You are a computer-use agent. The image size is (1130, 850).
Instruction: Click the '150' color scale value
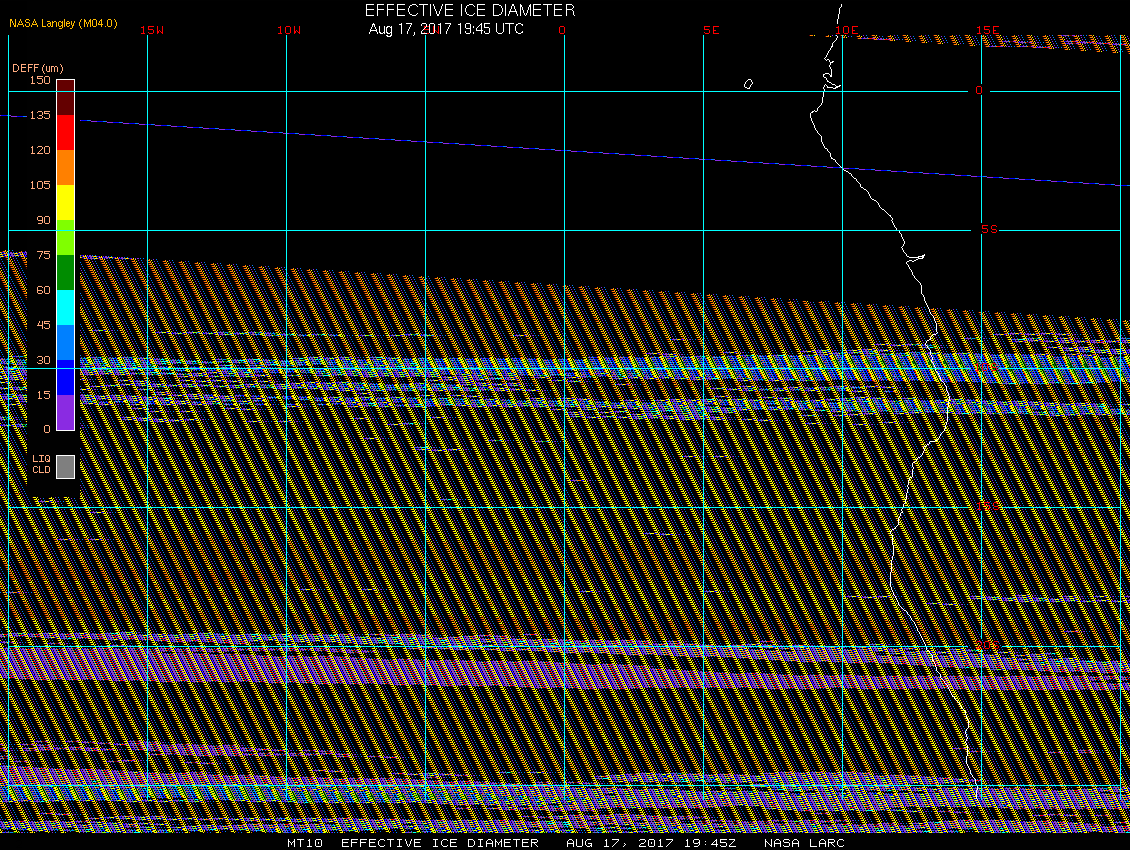click(x=40, y=80)
